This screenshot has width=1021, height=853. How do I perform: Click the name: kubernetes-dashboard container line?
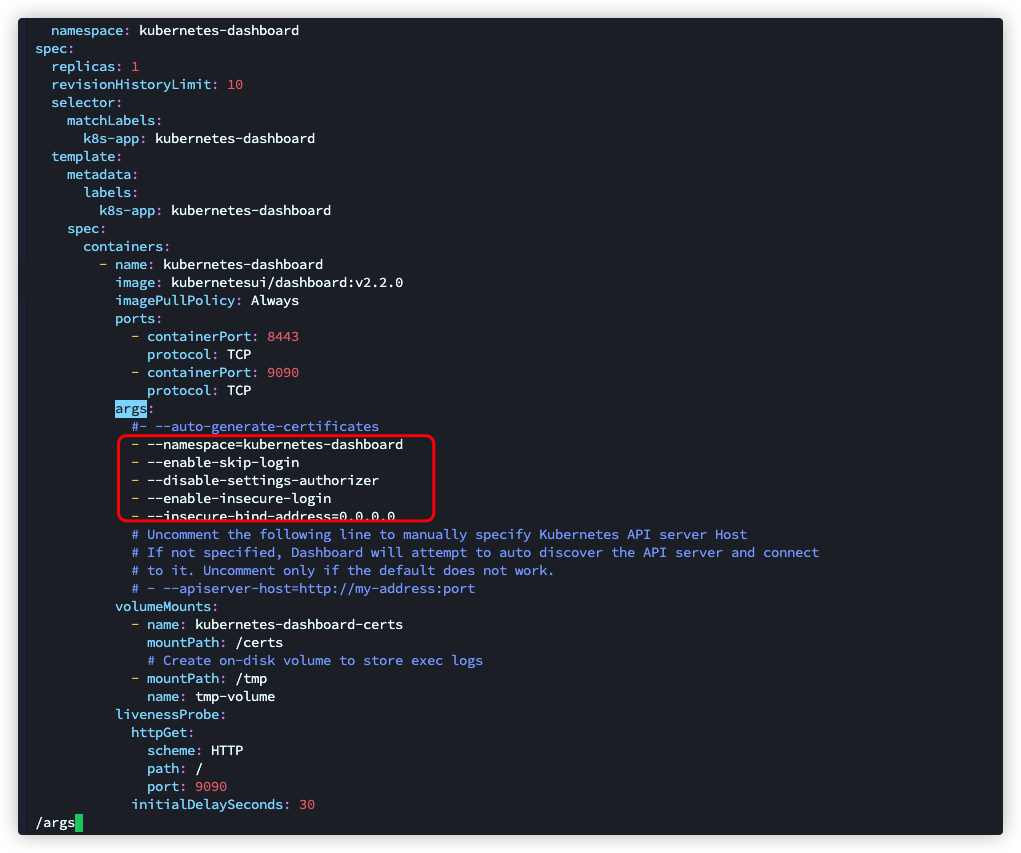211,264
